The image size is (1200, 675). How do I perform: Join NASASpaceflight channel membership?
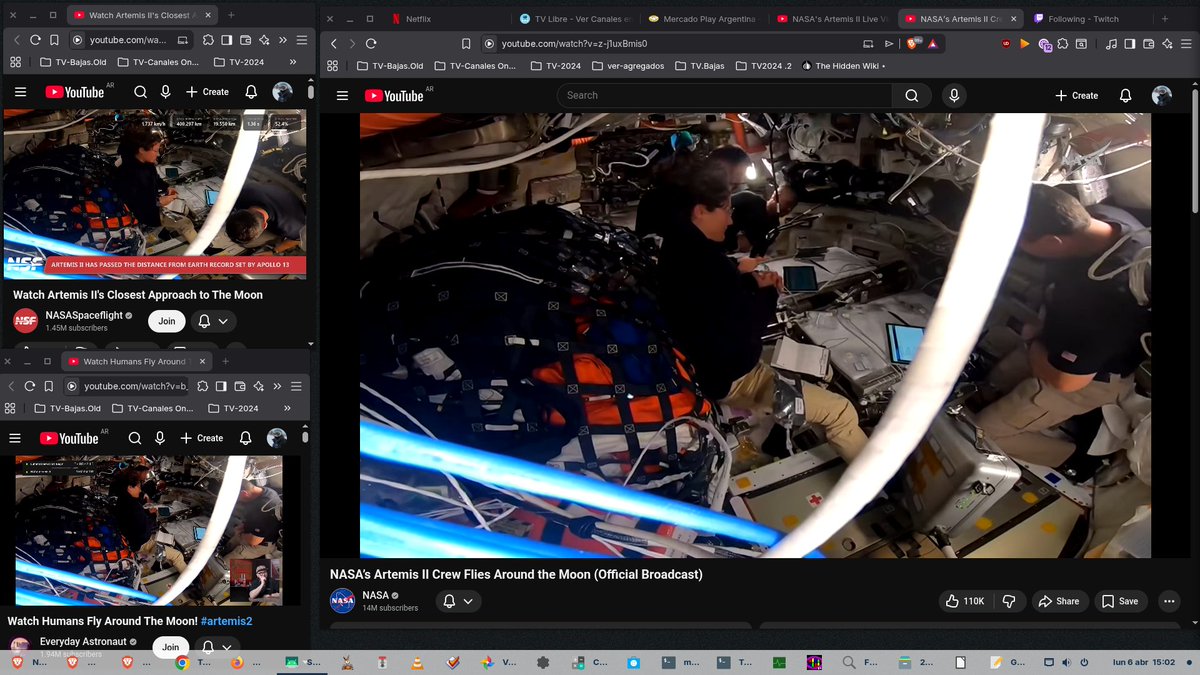pyautogui.click(x=166, y=321)
